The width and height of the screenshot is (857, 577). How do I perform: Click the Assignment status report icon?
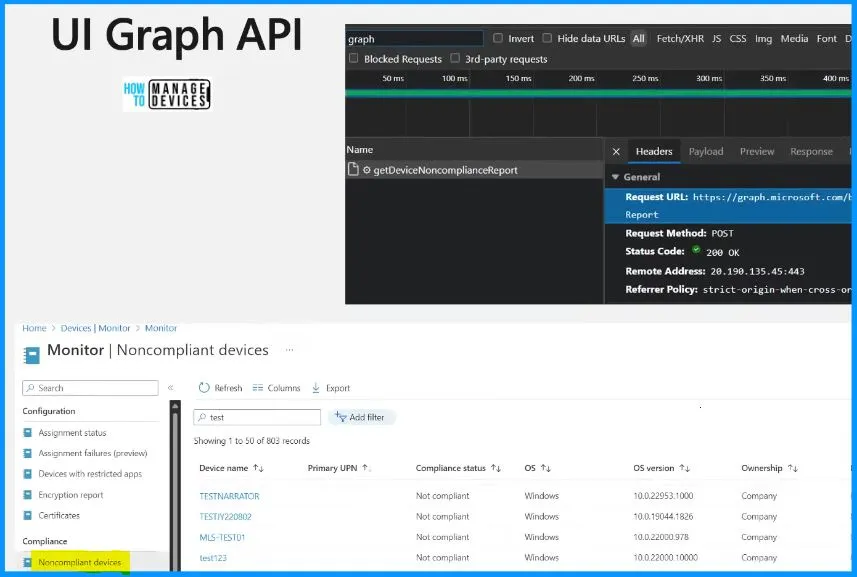coord(27,433)
